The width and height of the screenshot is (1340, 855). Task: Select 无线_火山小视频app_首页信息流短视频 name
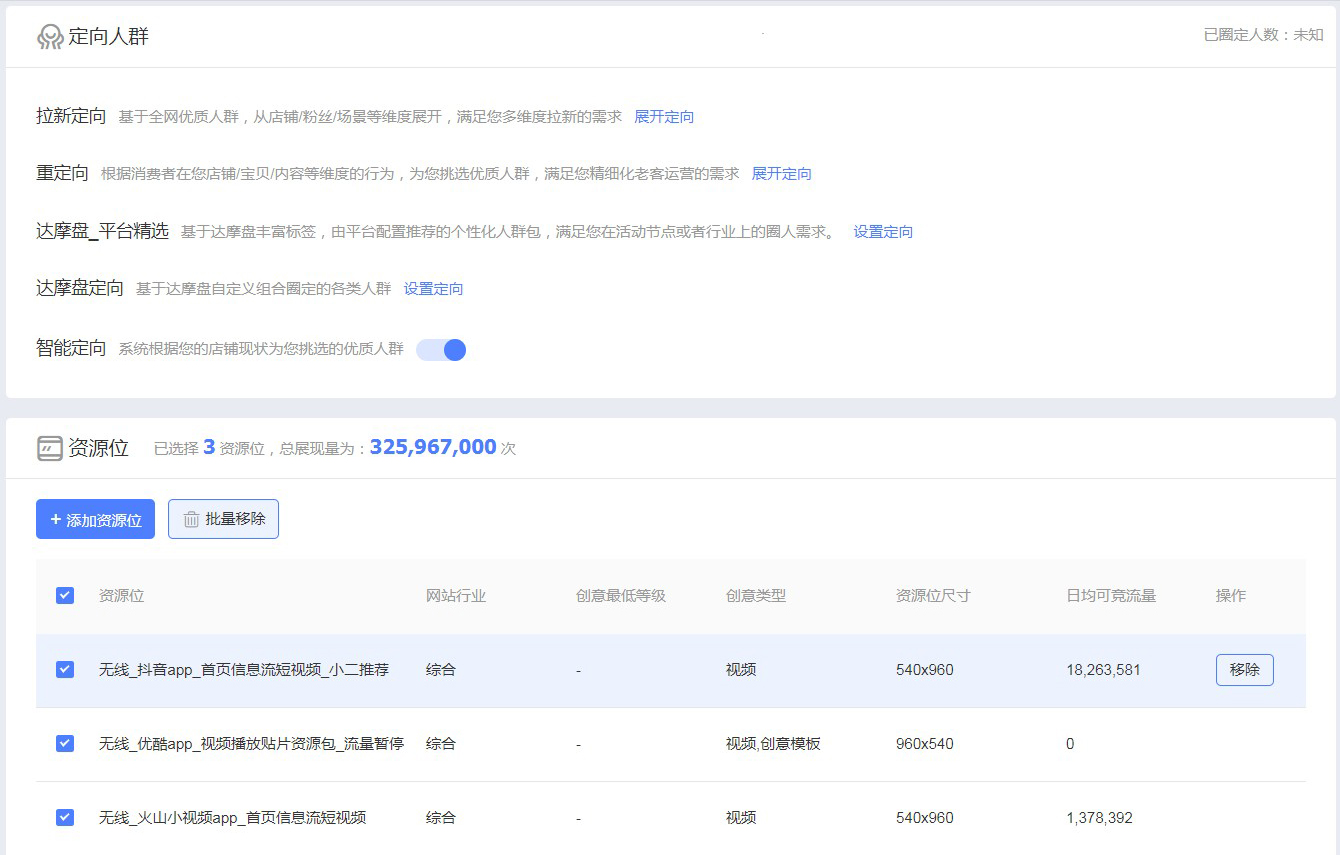pos(232,817)
